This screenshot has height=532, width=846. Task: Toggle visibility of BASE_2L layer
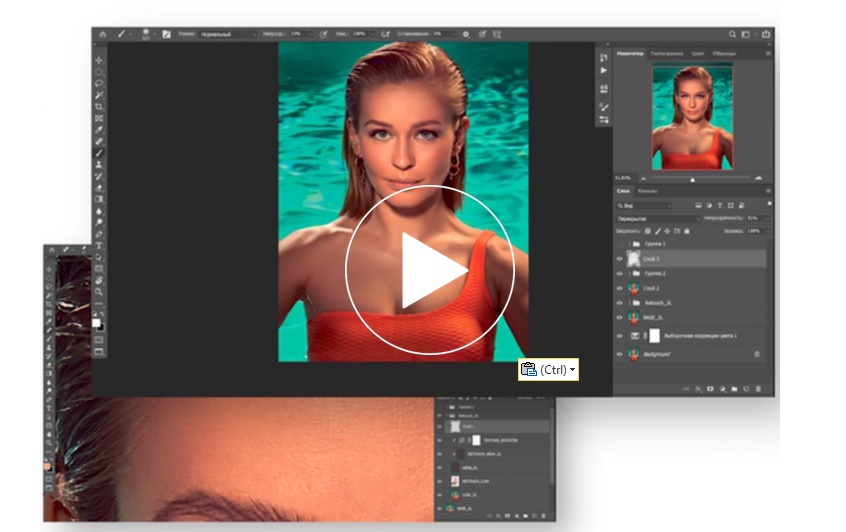(620, 316)
